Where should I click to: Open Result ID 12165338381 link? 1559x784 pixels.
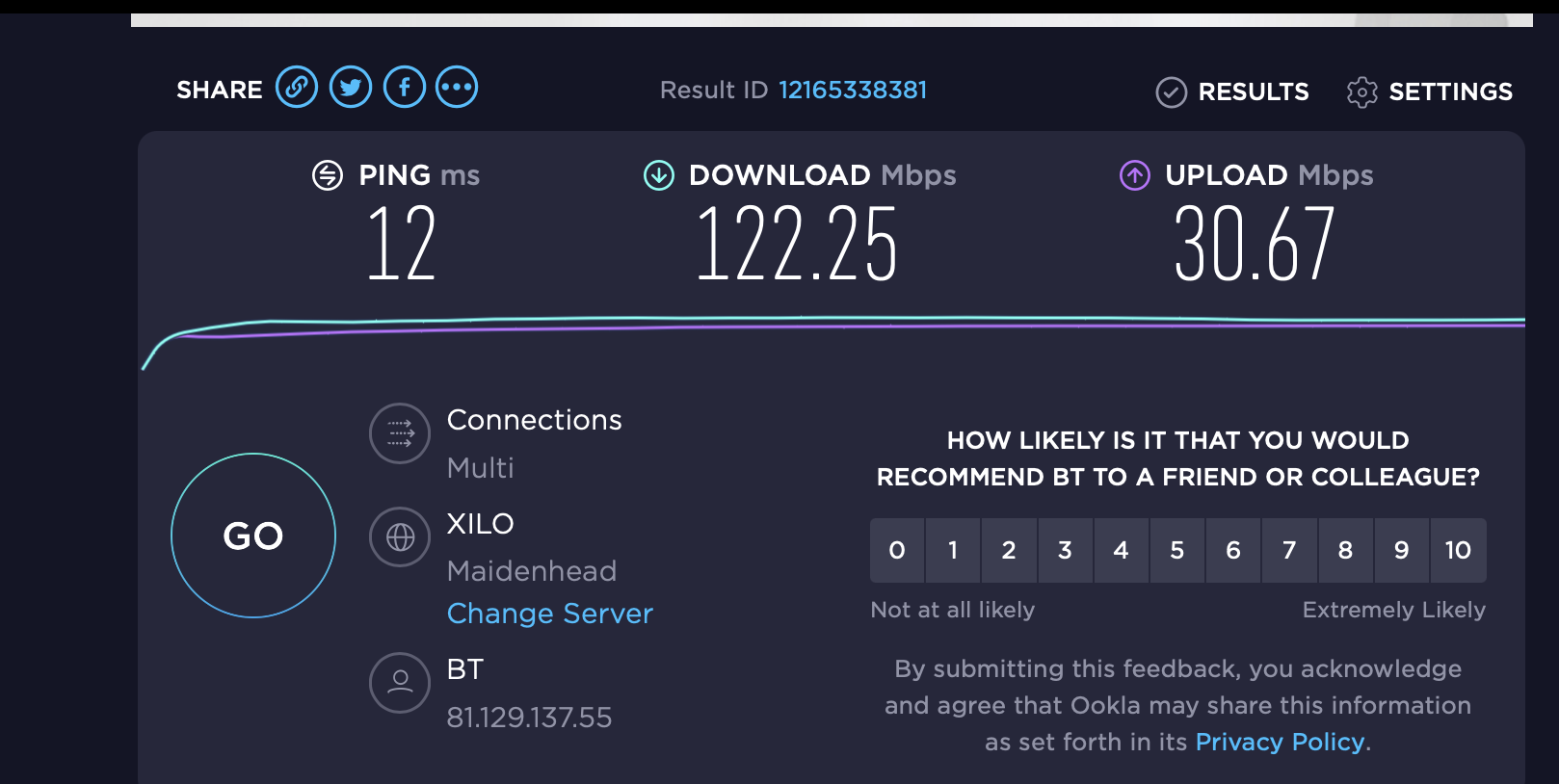pyautogui.click(x=853, y=90)
